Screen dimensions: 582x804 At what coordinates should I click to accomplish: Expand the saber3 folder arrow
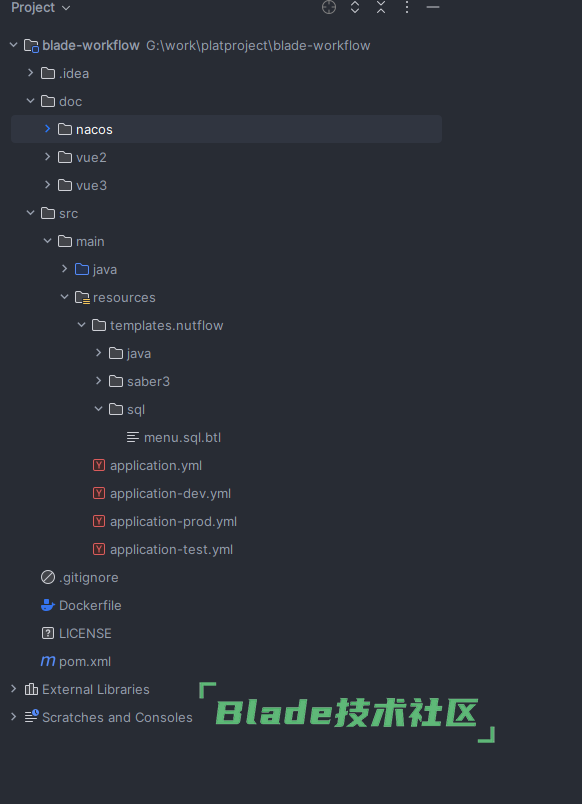tap(98, 381)
